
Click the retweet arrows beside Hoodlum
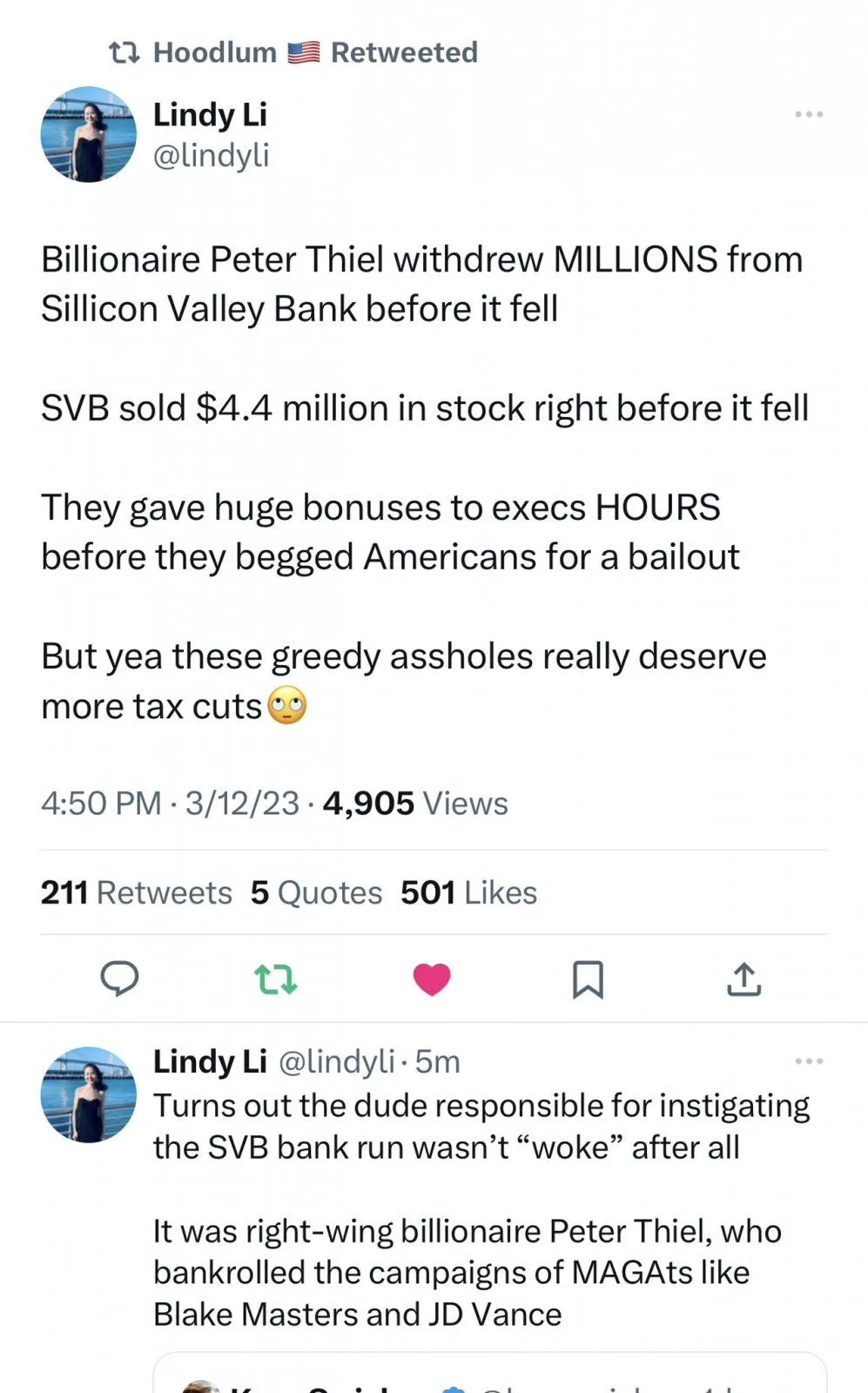(124, 53)
